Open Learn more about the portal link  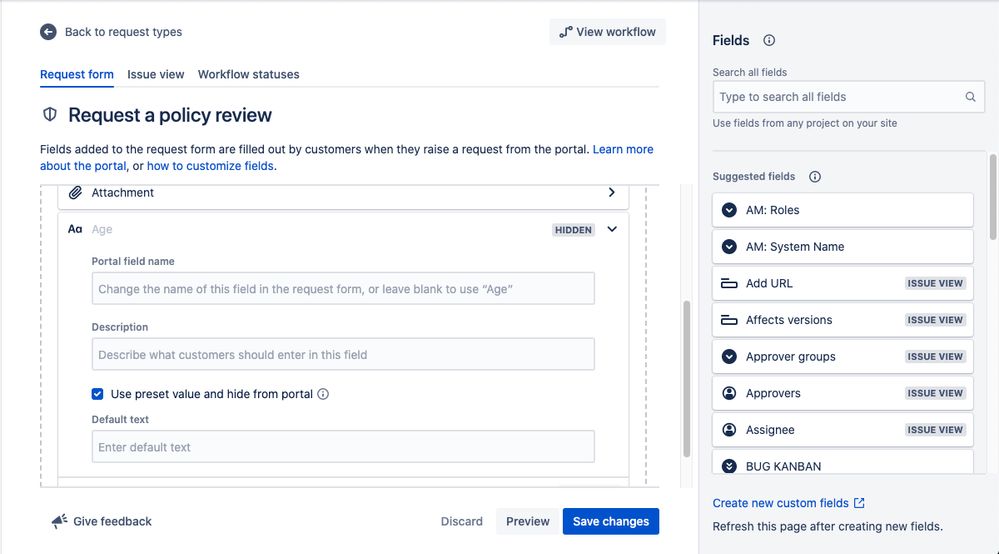click(x=623, y=149)
